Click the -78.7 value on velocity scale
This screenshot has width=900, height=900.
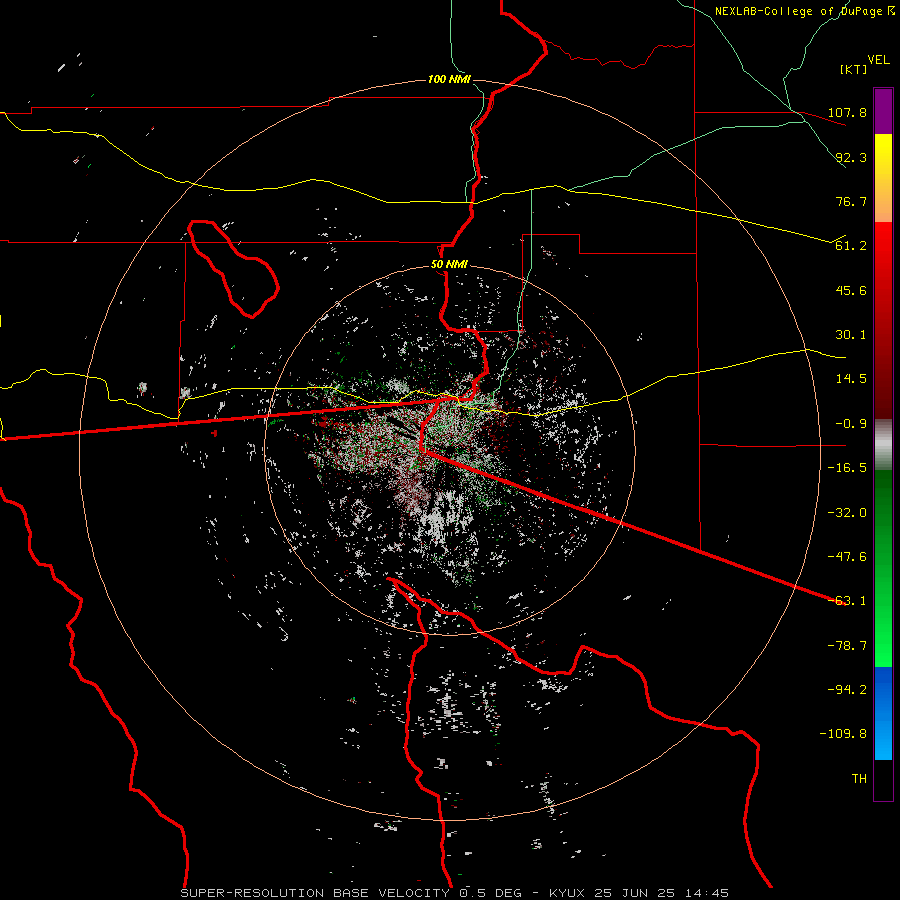coord(847,646)
